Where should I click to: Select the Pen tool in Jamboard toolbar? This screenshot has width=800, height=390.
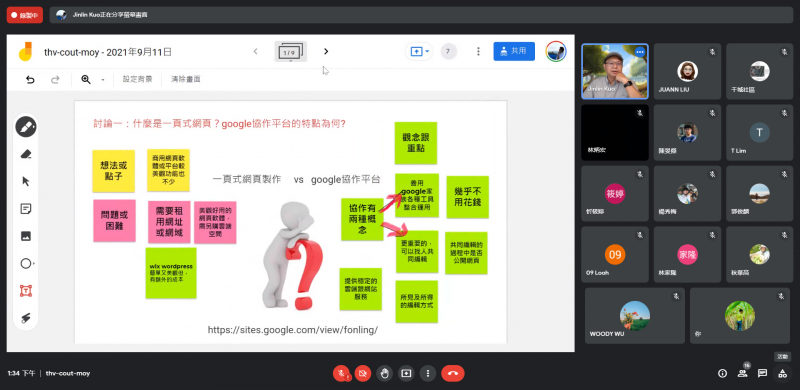coord(26,127)
